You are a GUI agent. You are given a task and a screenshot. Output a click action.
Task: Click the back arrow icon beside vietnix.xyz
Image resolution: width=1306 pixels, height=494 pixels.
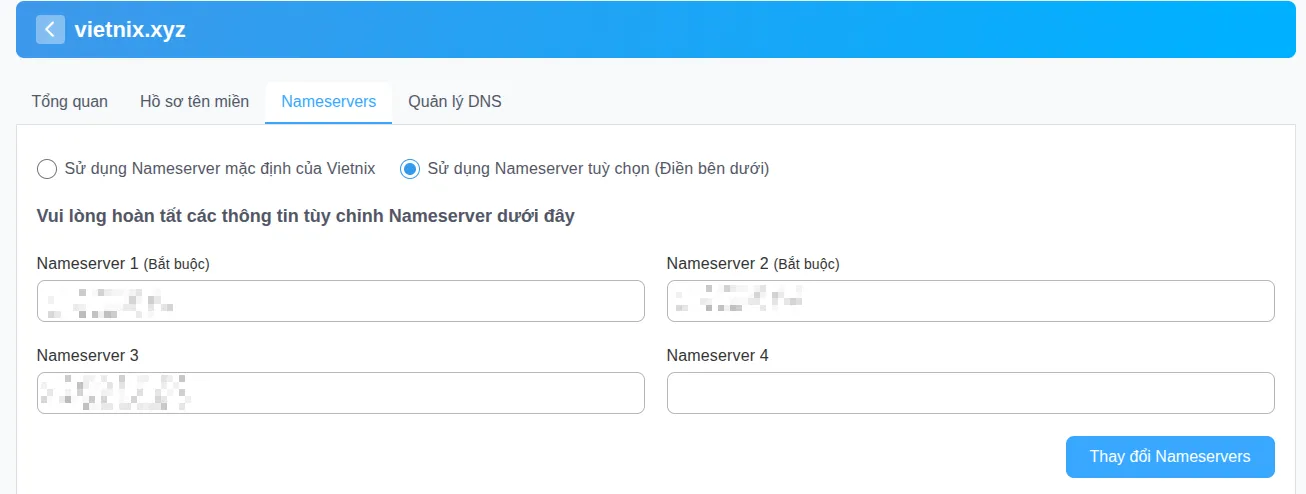pyautogui.click(x=50, y=29)
